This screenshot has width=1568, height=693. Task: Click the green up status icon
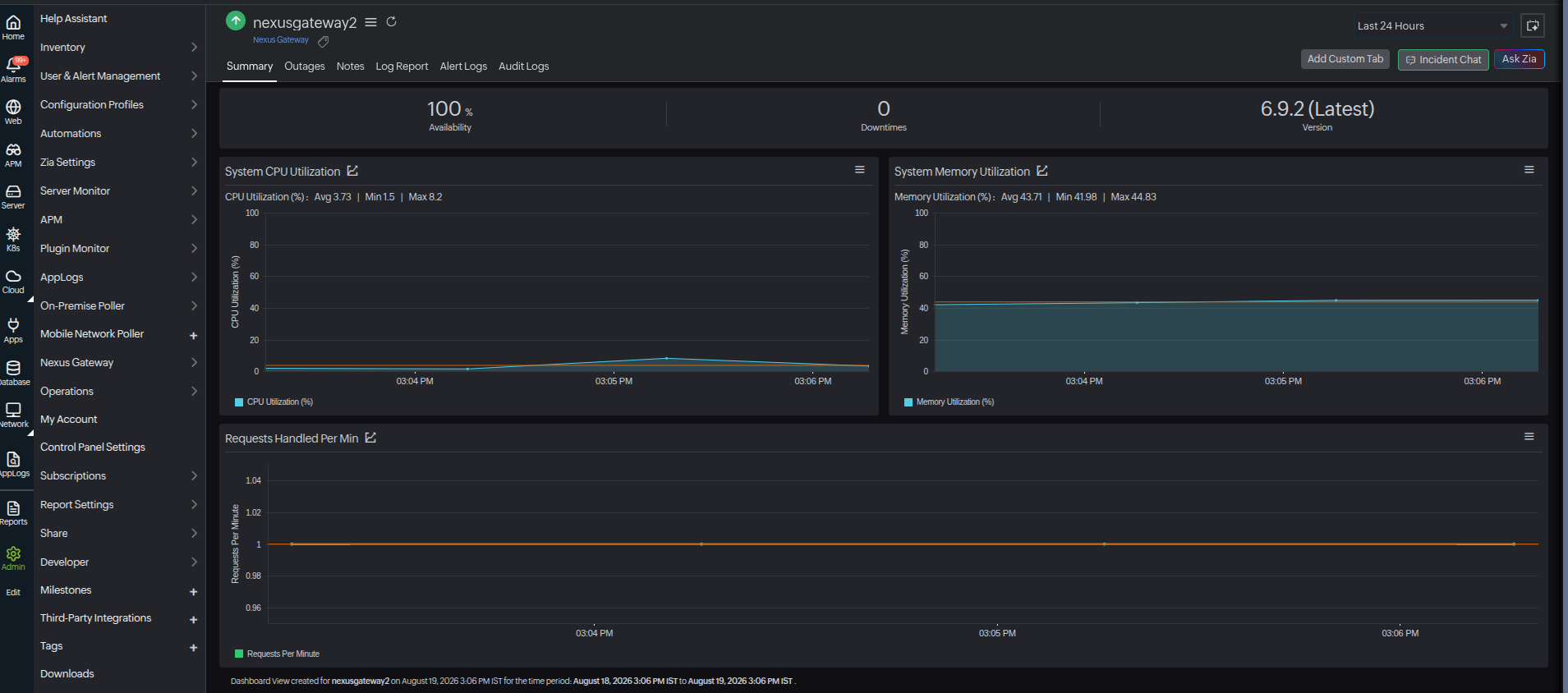tap(236, 21)
